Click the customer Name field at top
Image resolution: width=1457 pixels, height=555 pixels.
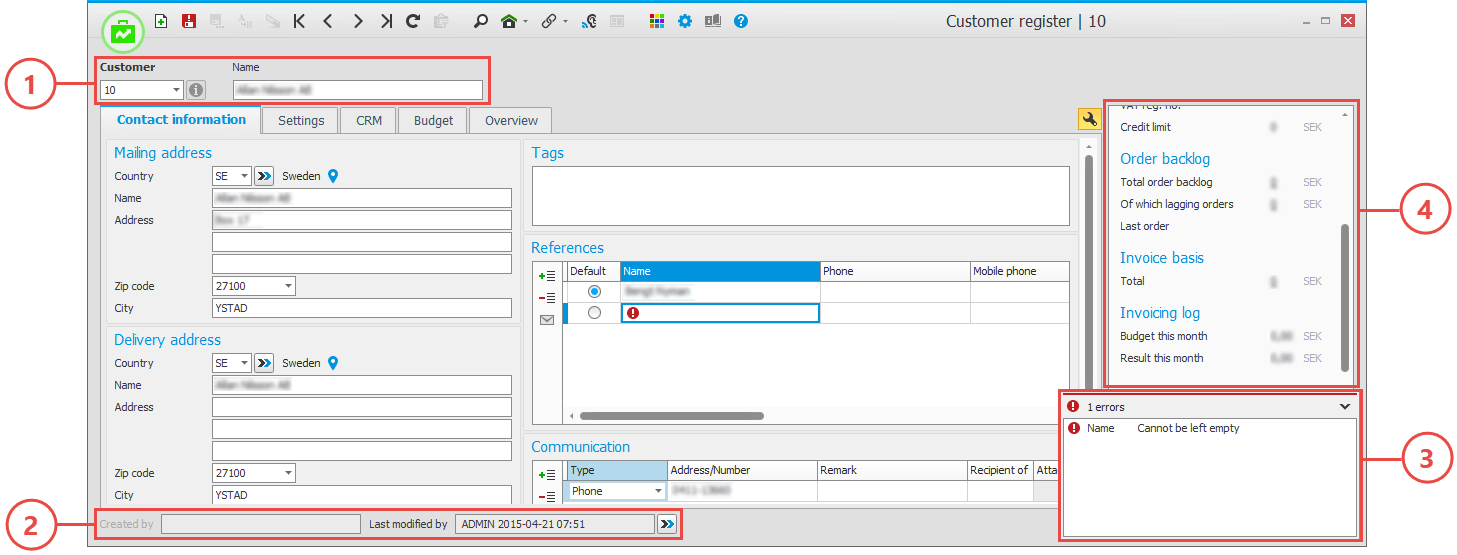tap(358, 90)
